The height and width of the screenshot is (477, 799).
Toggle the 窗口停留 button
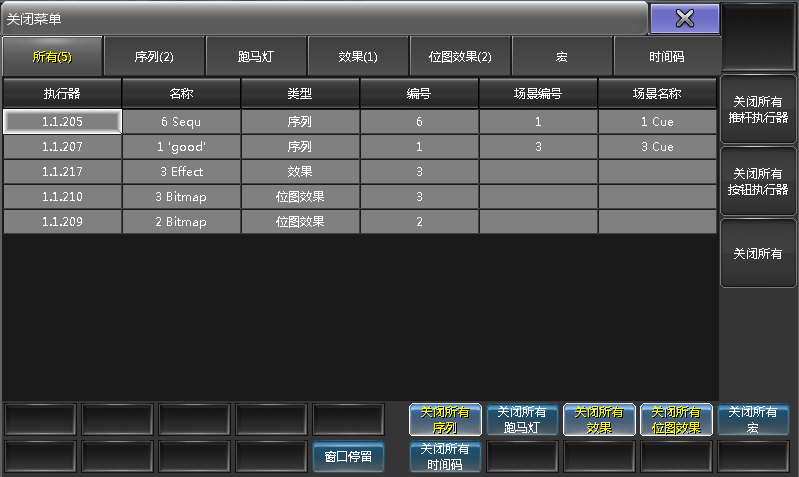[x=348, y=456]
